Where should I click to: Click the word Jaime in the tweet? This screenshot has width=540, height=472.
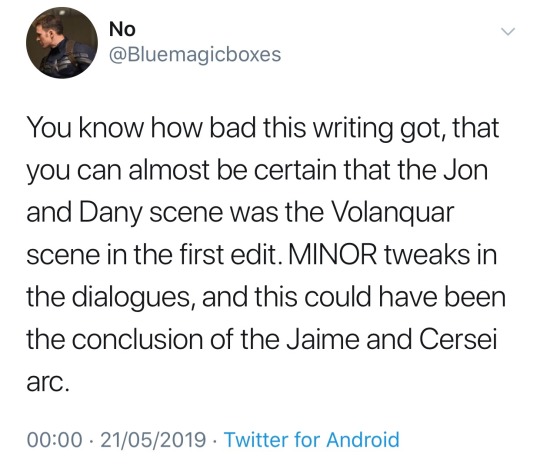click(325, 339)
